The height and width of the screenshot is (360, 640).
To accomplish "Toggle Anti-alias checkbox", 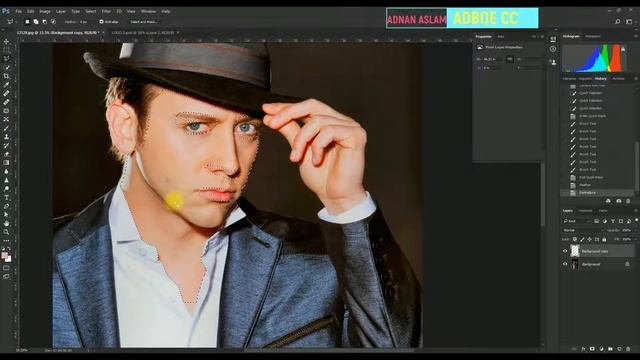I will 101,22.
